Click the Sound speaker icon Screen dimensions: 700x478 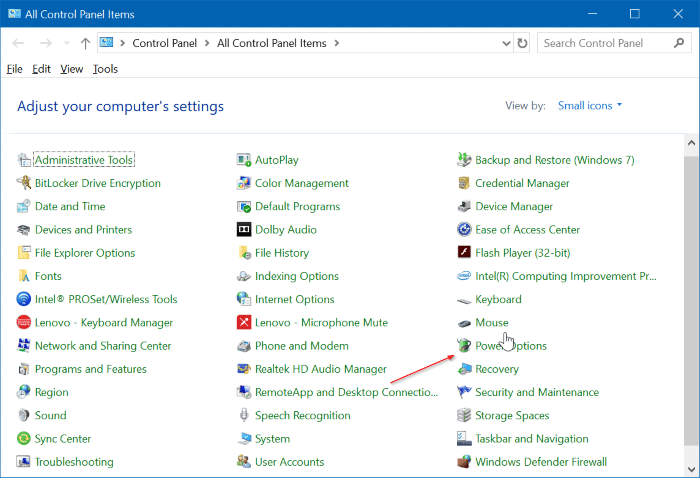click(24, 415)
